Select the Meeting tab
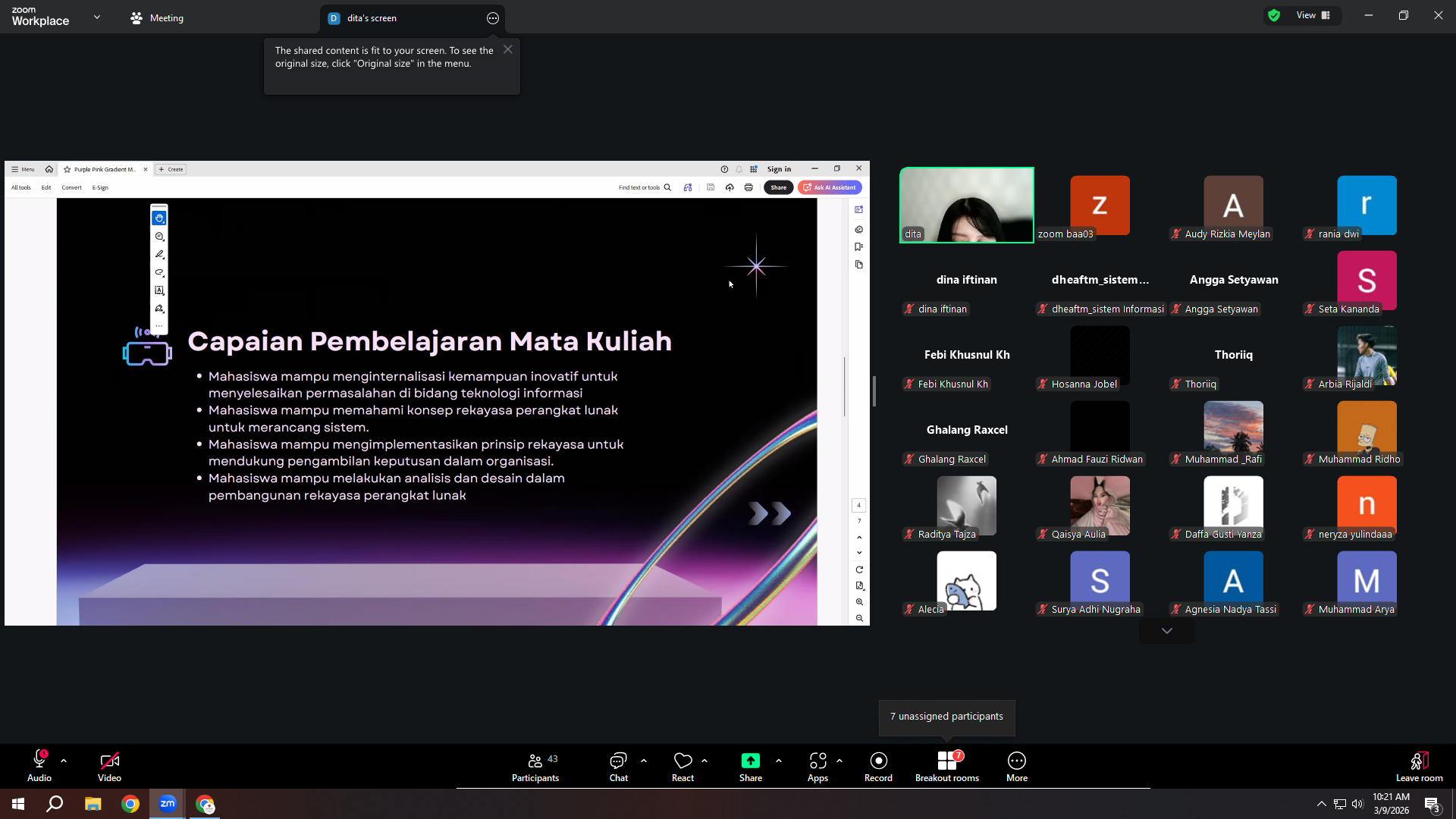The height and width of the screenshot is (819, 1456). 157,18
